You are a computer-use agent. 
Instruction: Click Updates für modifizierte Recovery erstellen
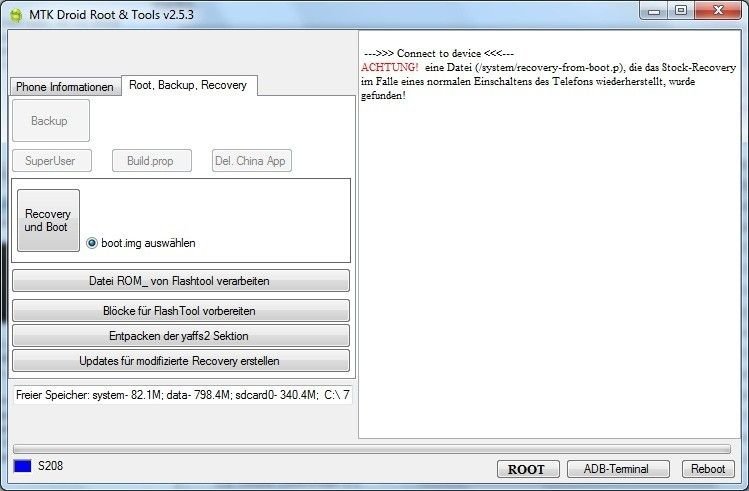tap(181, 361)
